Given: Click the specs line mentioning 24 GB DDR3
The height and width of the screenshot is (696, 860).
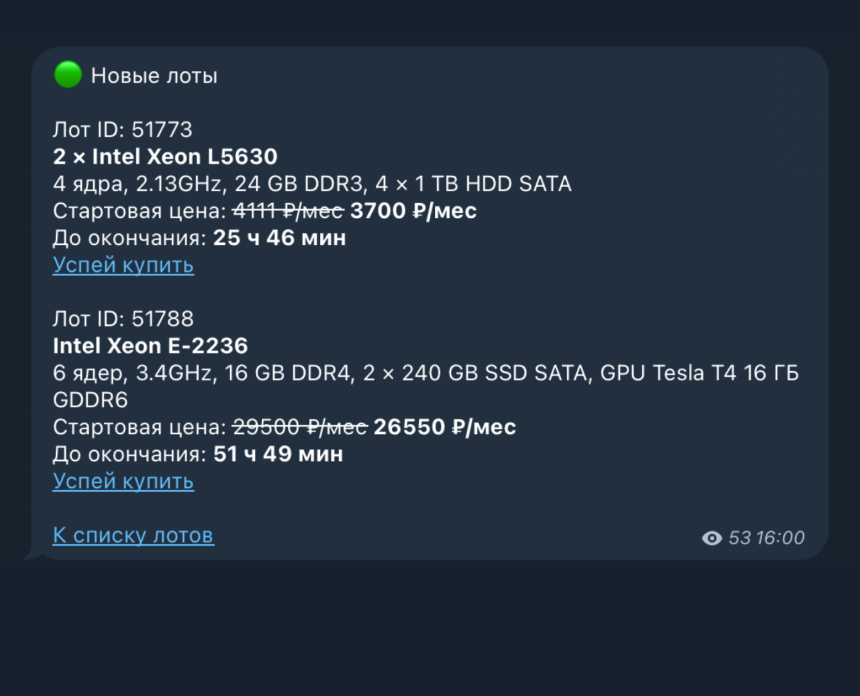Looking at the screenshot, I should 311,184.
